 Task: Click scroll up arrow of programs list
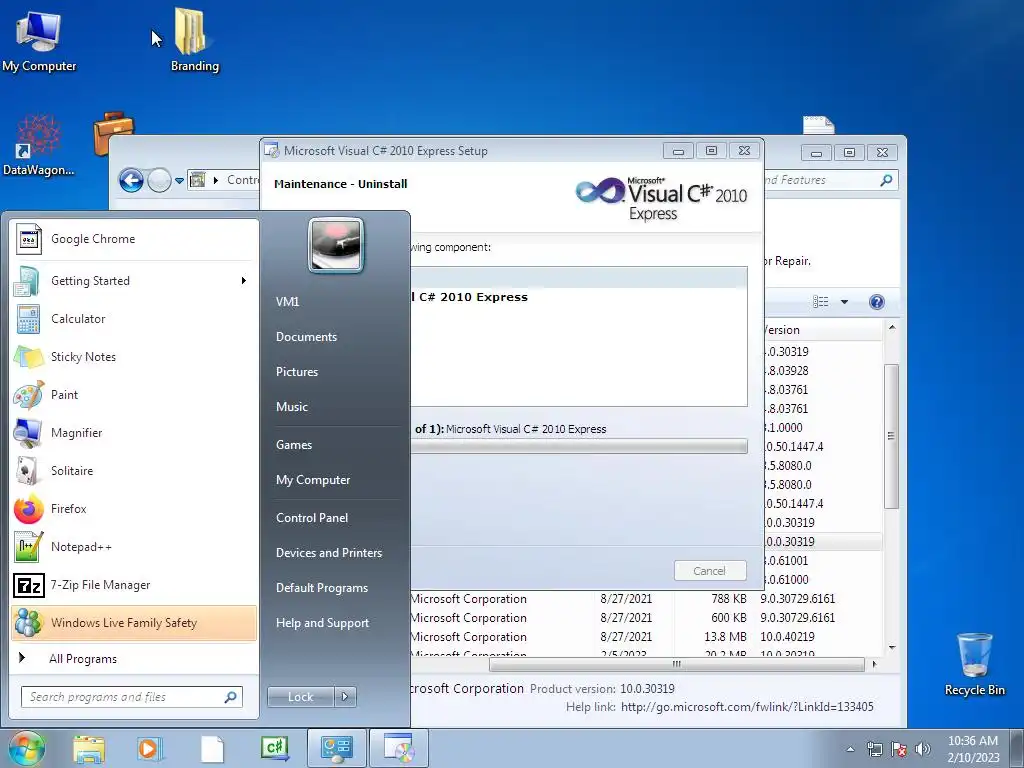pyautogui.click(x=891, y=327)
